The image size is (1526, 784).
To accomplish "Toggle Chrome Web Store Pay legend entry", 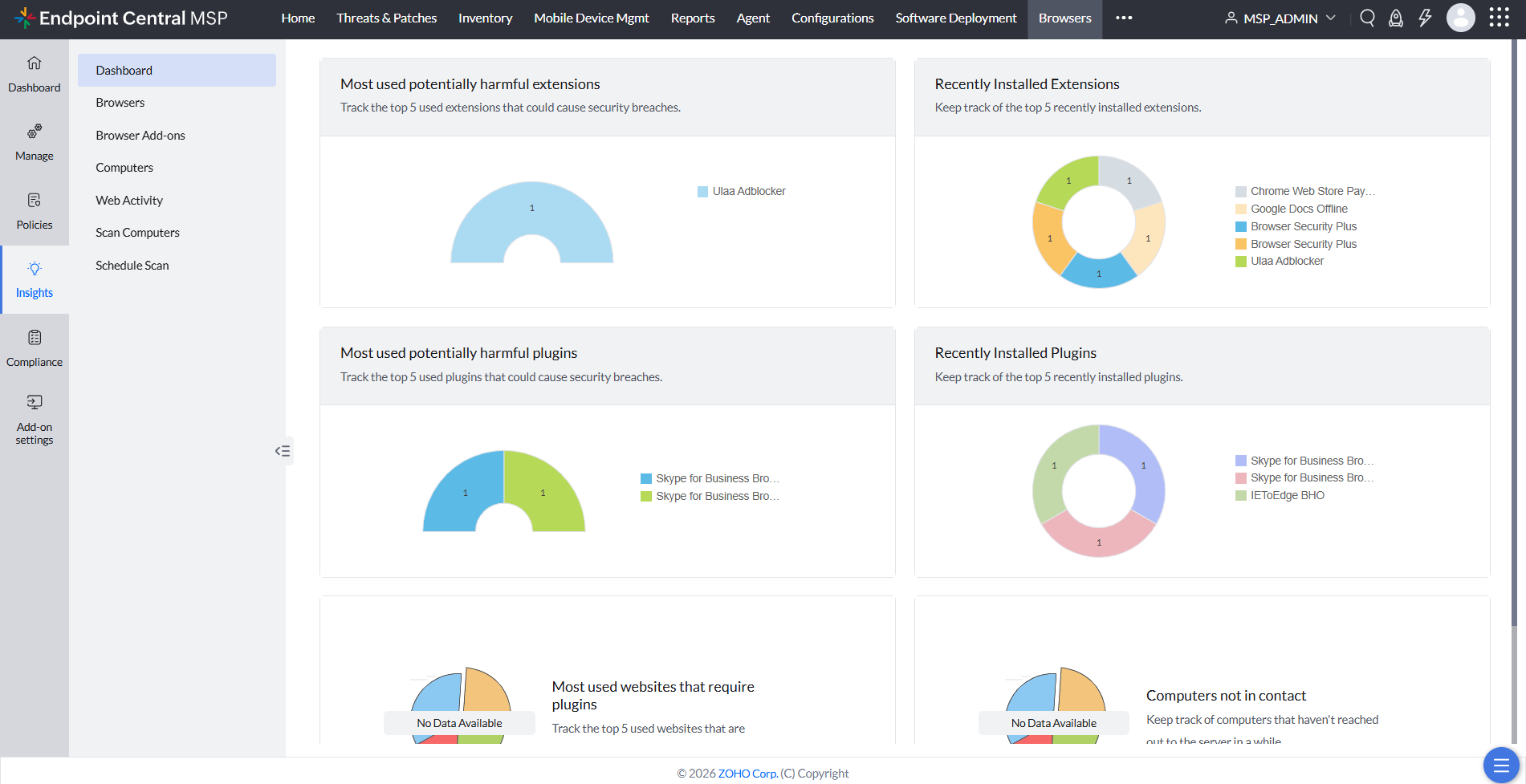I will (x=1305, y=191).
